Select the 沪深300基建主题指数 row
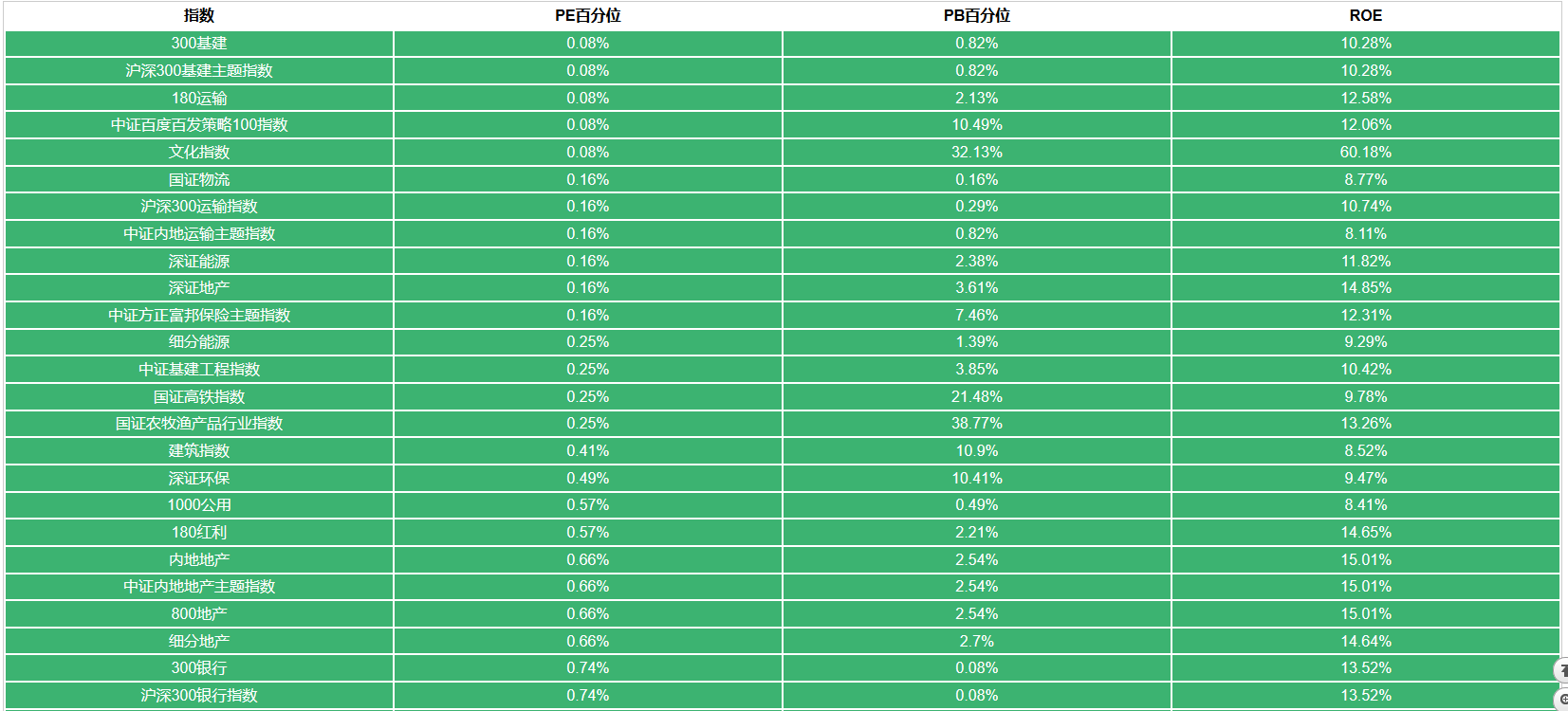The height and width of the screenshot is (711, 1568). coord(783,71)
